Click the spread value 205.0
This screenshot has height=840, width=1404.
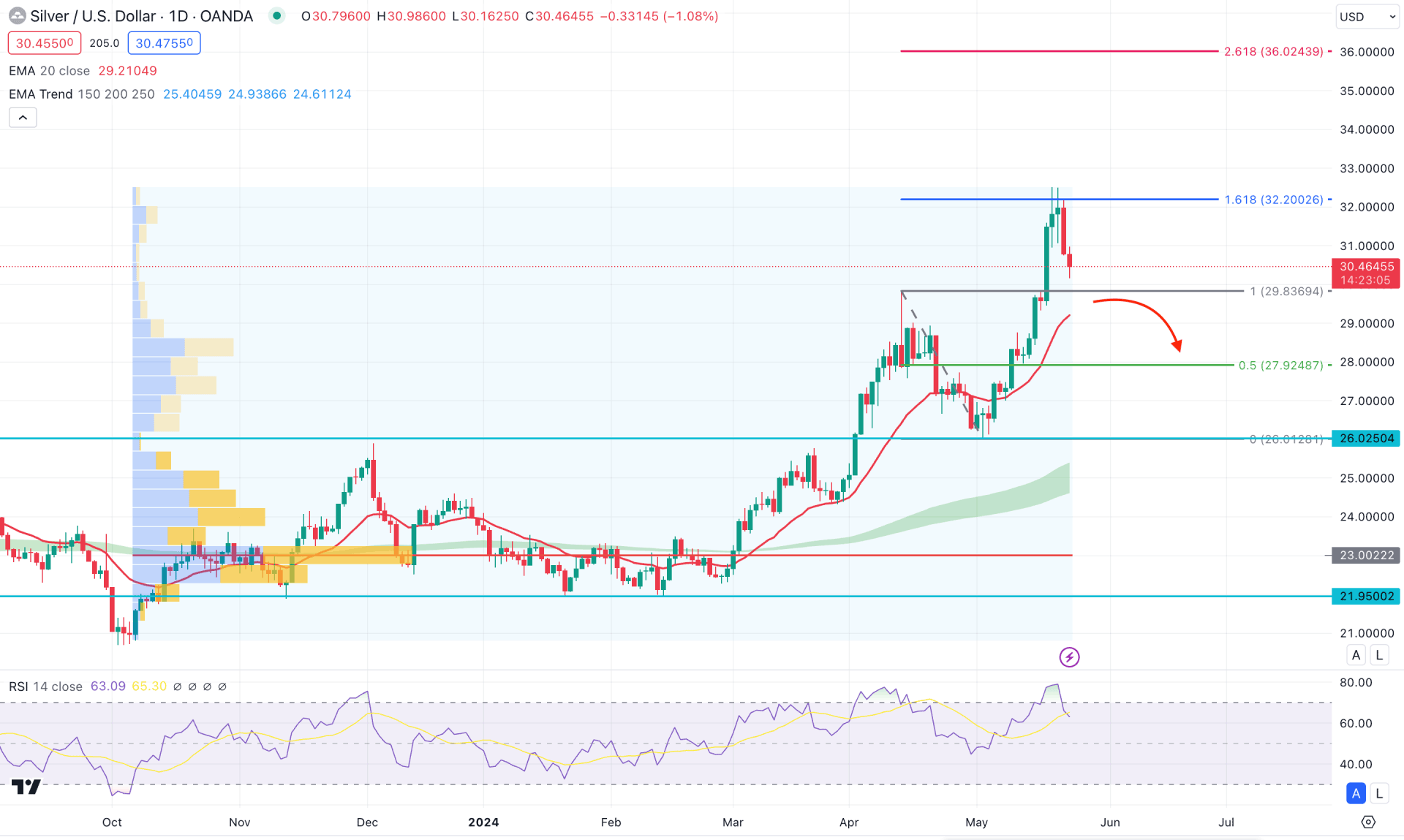[105, 43]
